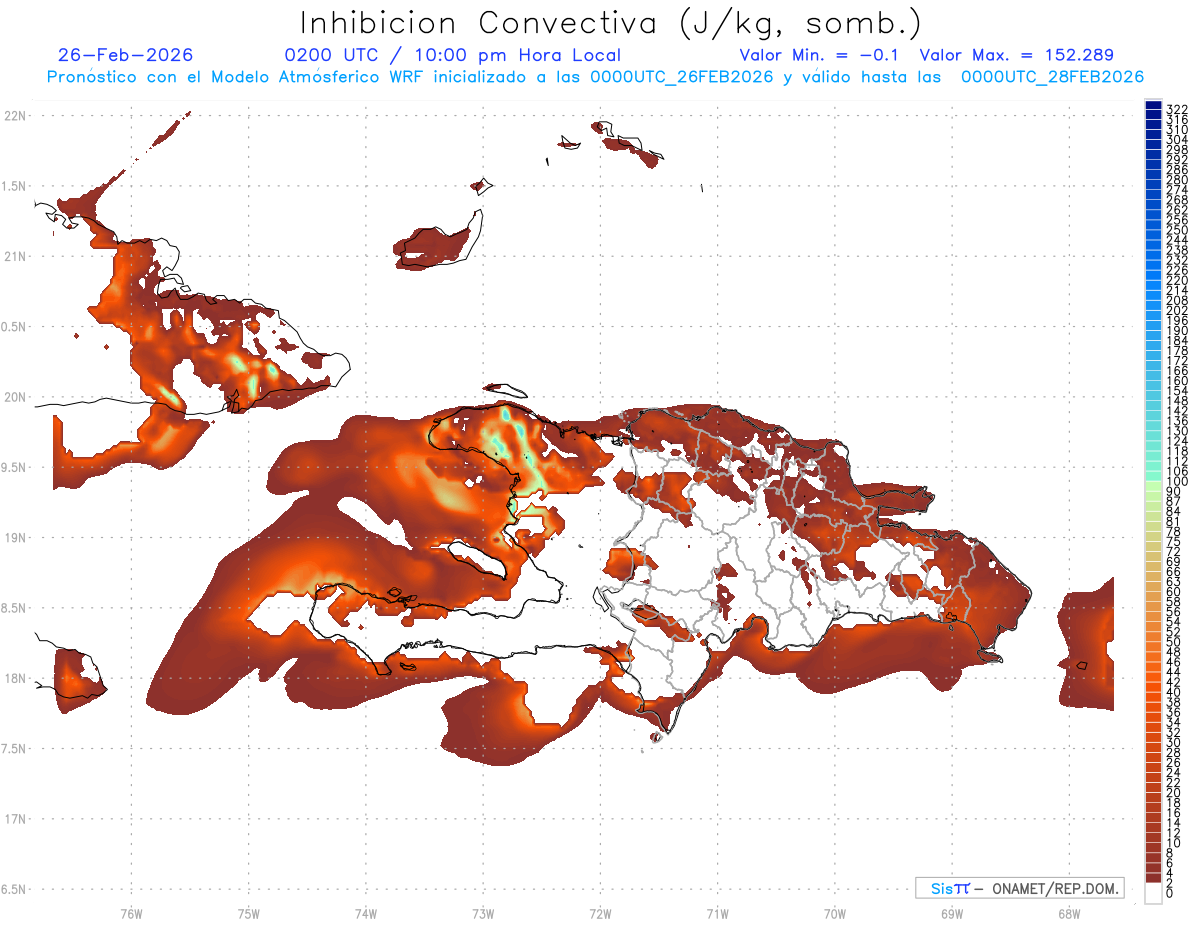Click the "22N" latitude label
Viewport: 1200px width, 927px height.
(14, 115)
